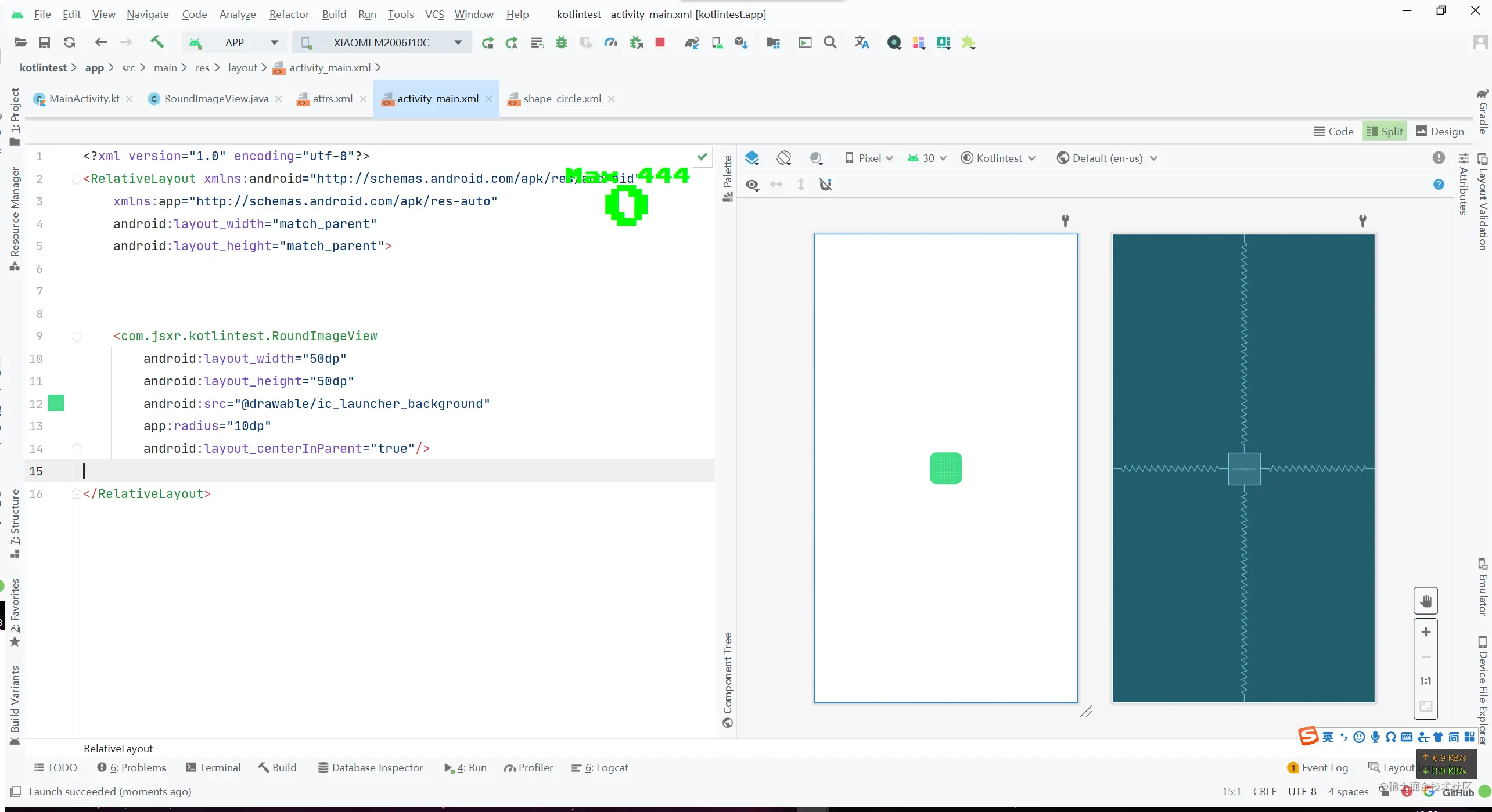Click the build hammer icon in toolbar
1492x812 pixels.
[156, 42]
